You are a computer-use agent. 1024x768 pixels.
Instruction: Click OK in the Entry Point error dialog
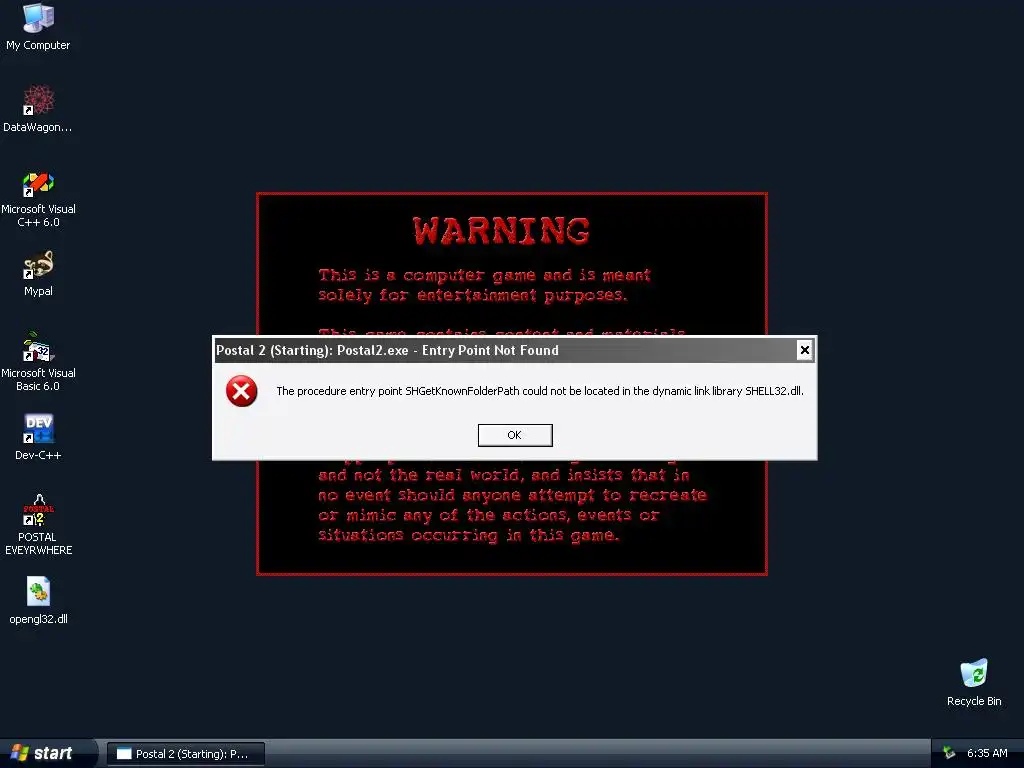(515, 435)
